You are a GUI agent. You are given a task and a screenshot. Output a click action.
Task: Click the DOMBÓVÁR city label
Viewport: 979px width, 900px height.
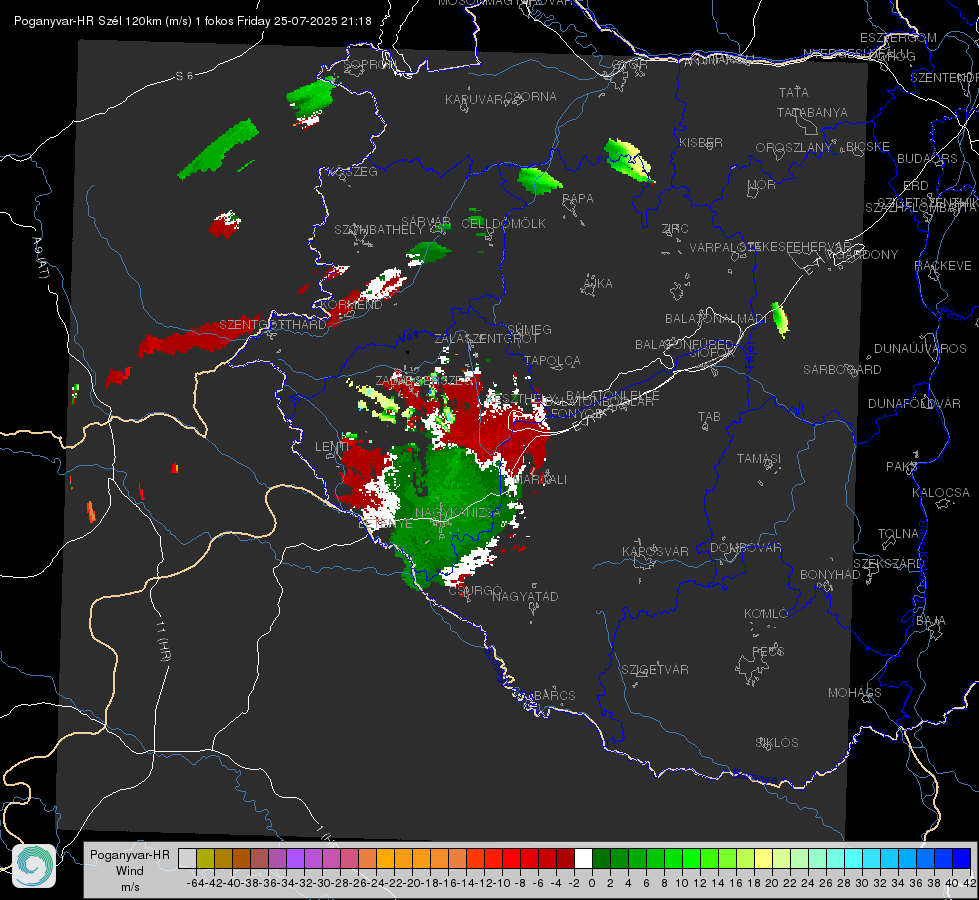(745, 548)
